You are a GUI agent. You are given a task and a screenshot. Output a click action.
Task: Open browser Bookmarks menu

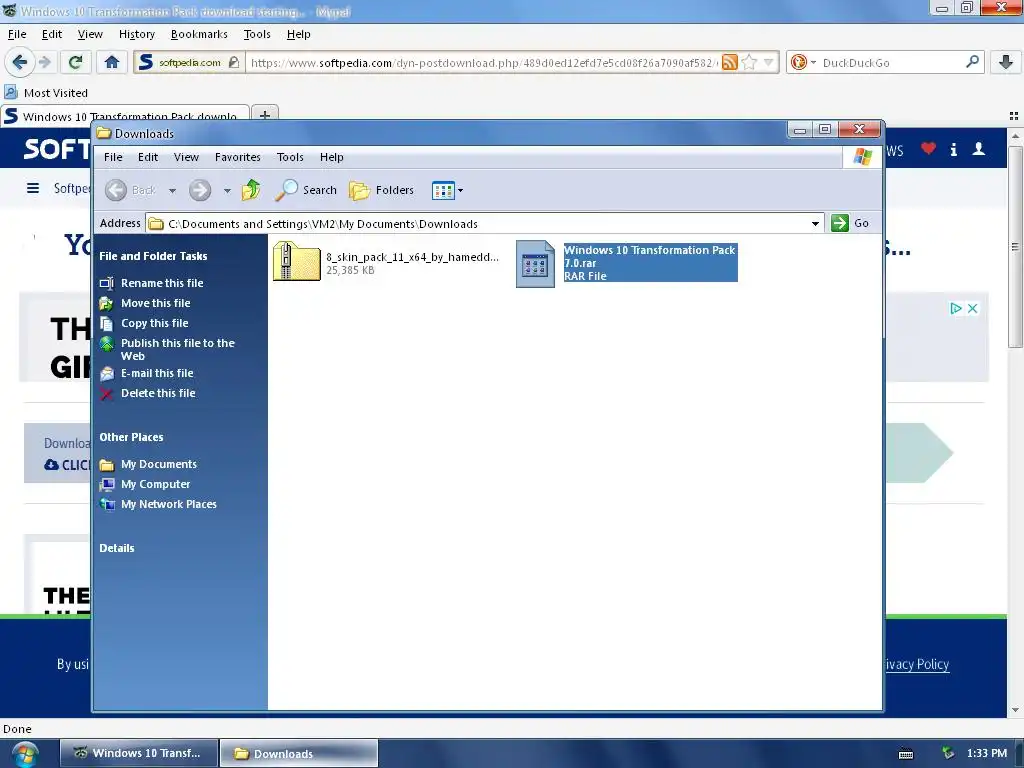pos(199,34)
